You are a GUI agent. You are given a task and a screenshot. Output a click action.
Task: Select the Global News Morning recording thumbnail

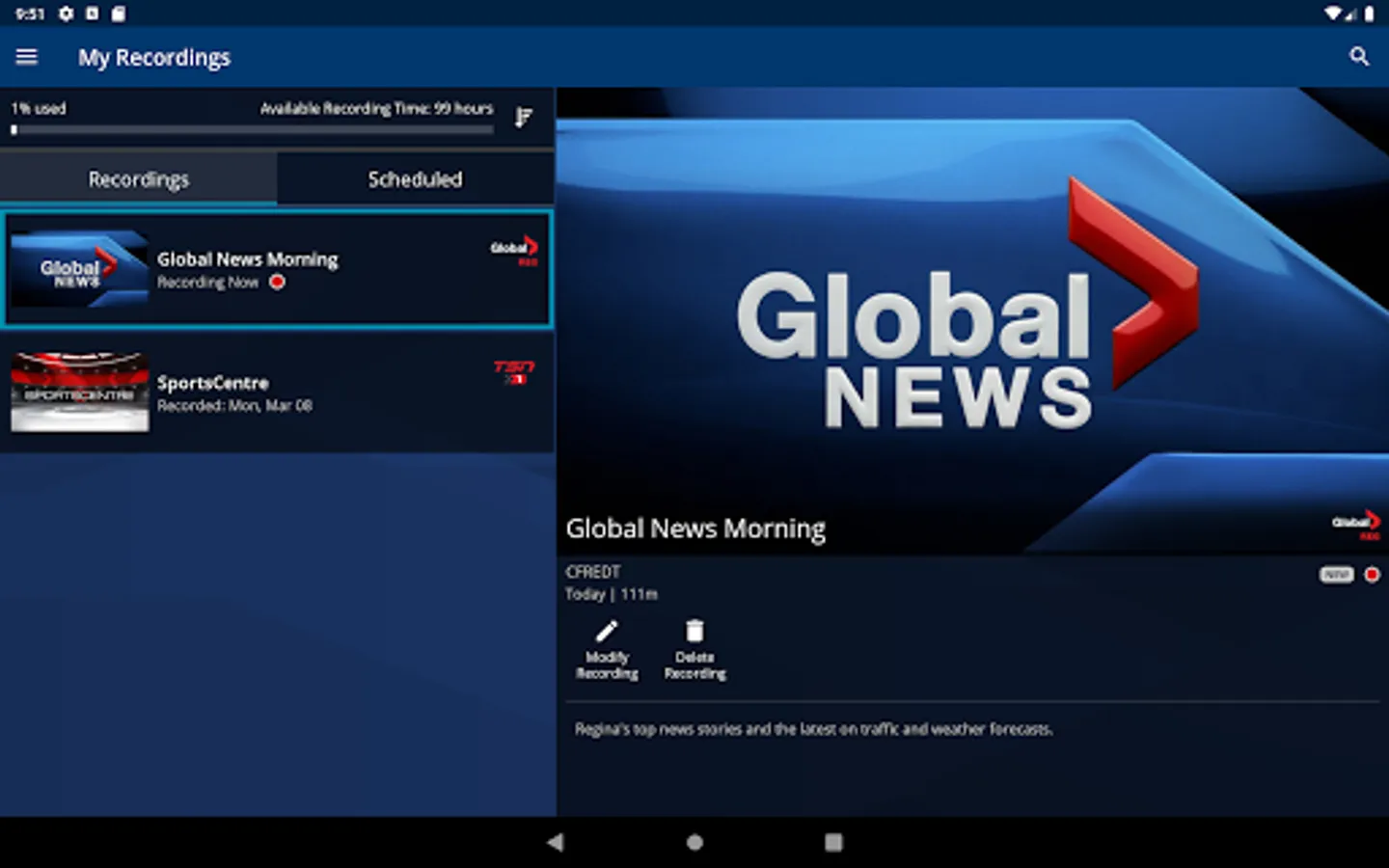click(x=80, y=269)
